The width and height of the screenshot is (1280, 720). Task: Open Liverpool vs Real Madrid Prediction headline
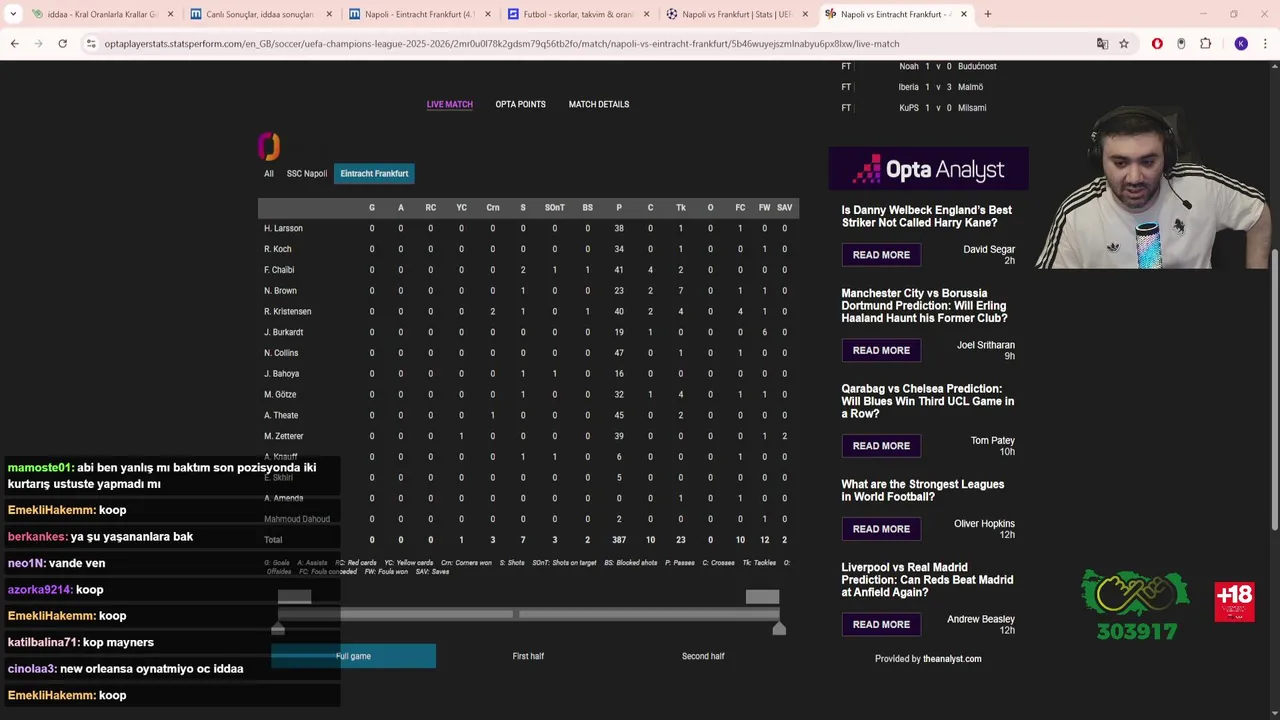[x=927, y=580]
